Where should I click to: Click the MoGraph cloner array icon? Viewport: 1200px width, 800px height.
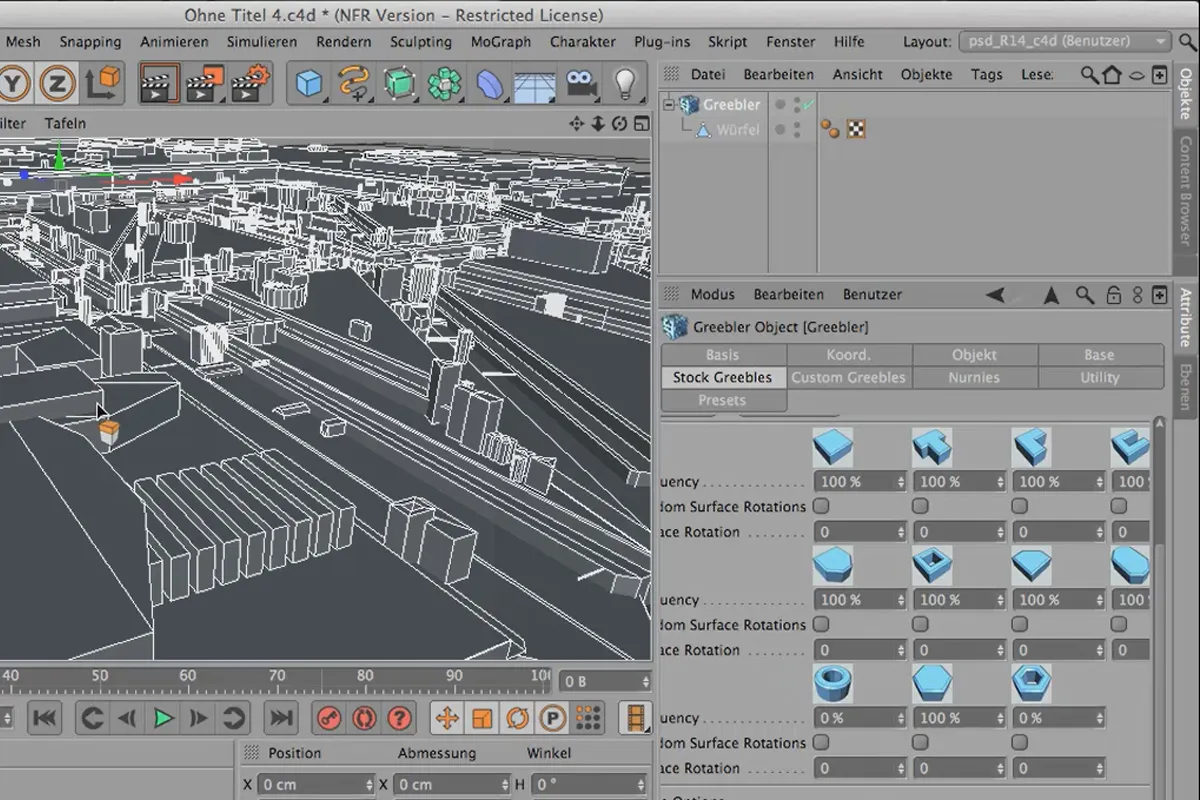tap(443, 83)
